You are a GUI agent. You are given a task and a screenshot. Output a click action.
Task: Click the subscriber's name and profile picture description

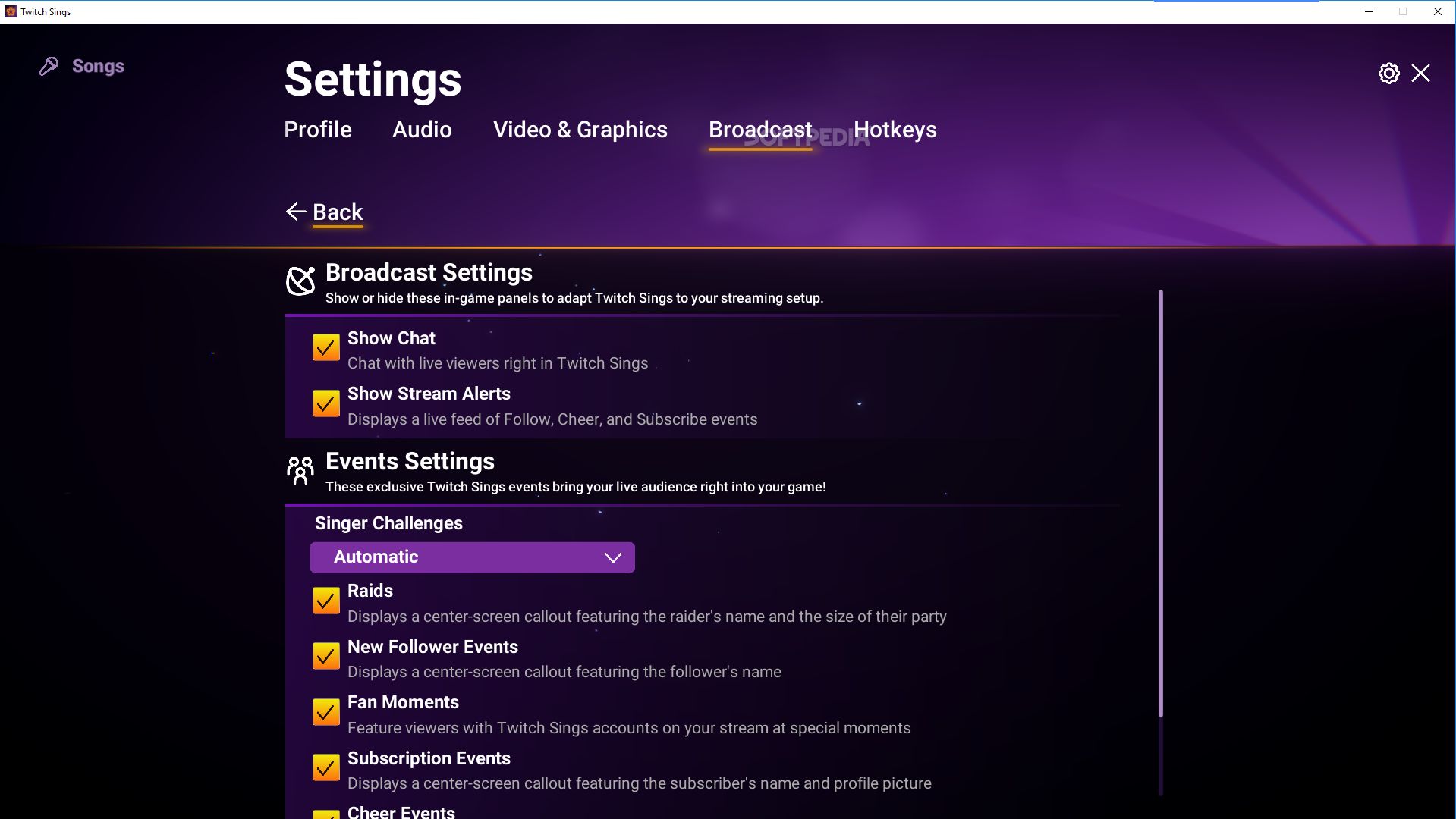[640, 783]
